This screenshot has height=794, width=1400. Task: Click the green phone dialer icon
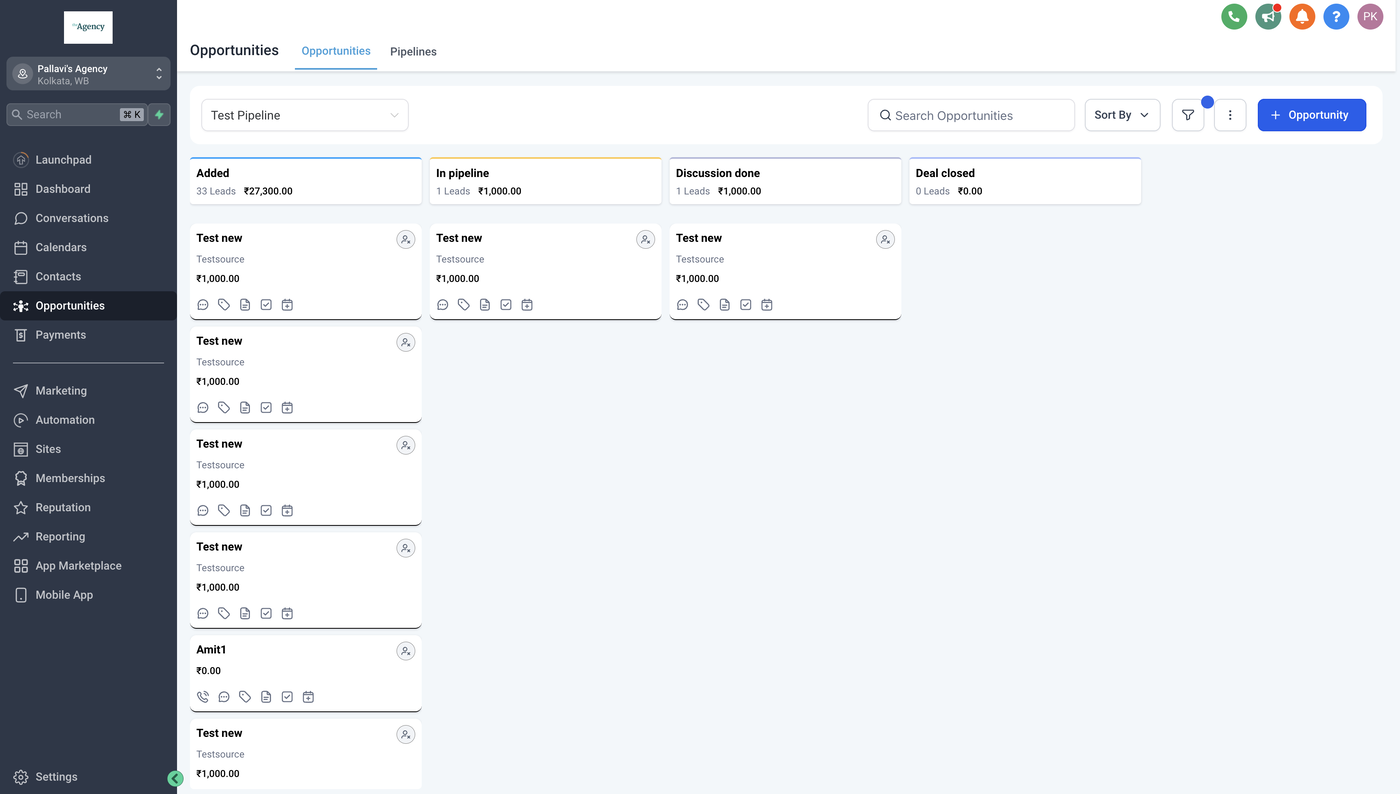(x=1234, y=16)
